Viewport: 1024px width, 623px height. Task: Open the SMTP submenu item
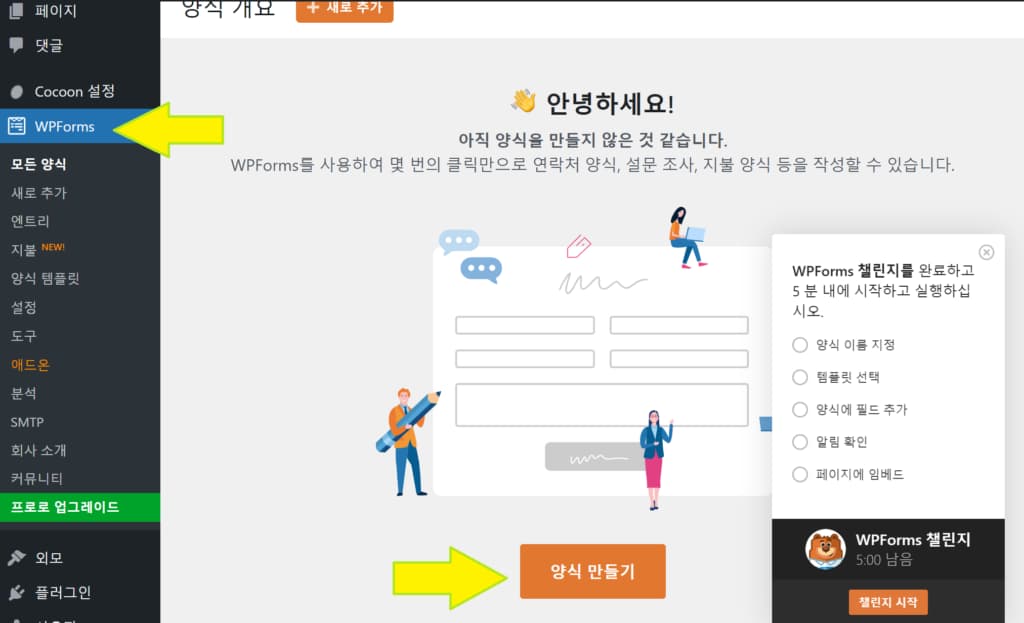[x=27, y=422]
